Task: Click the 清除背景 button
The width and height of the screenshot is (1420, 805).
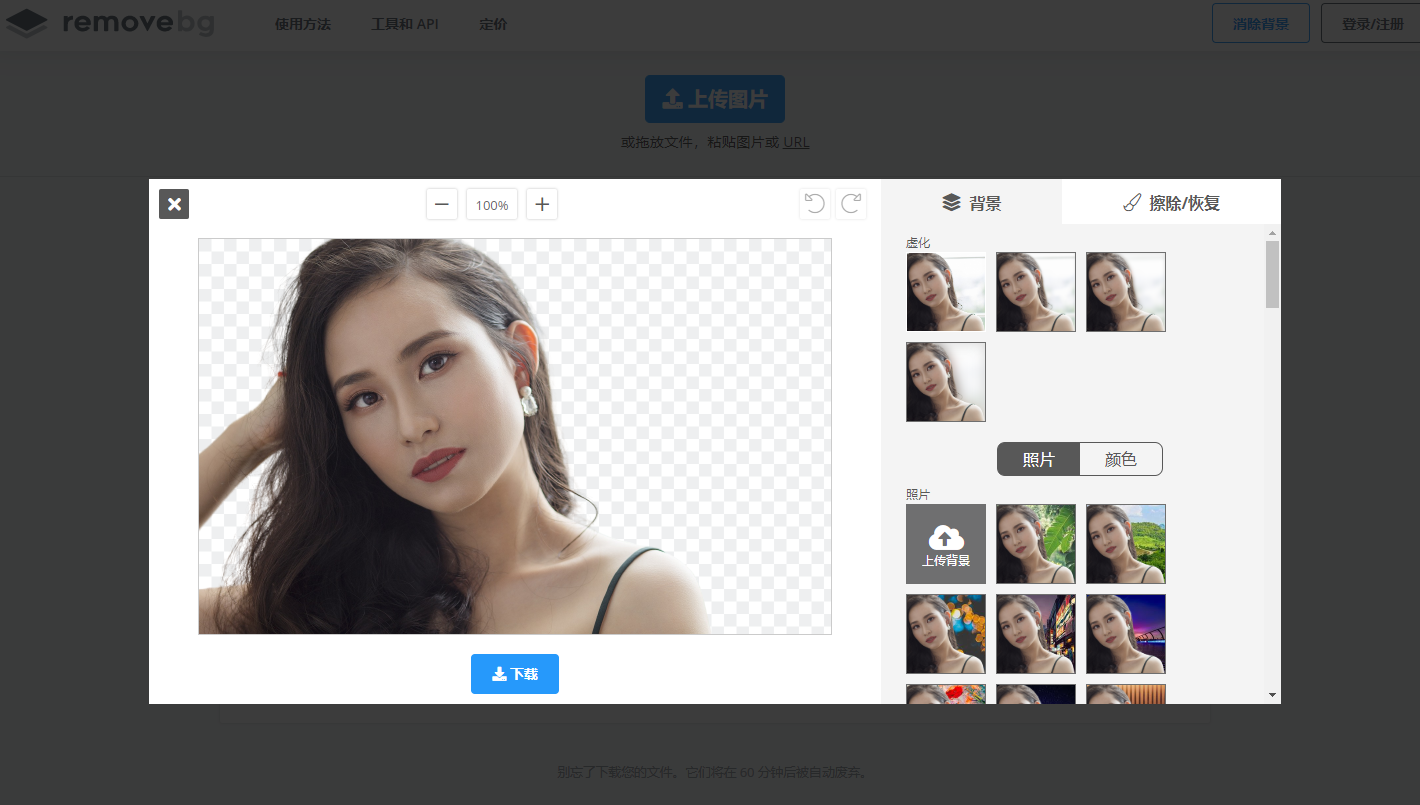Action: click(1261, 23)
